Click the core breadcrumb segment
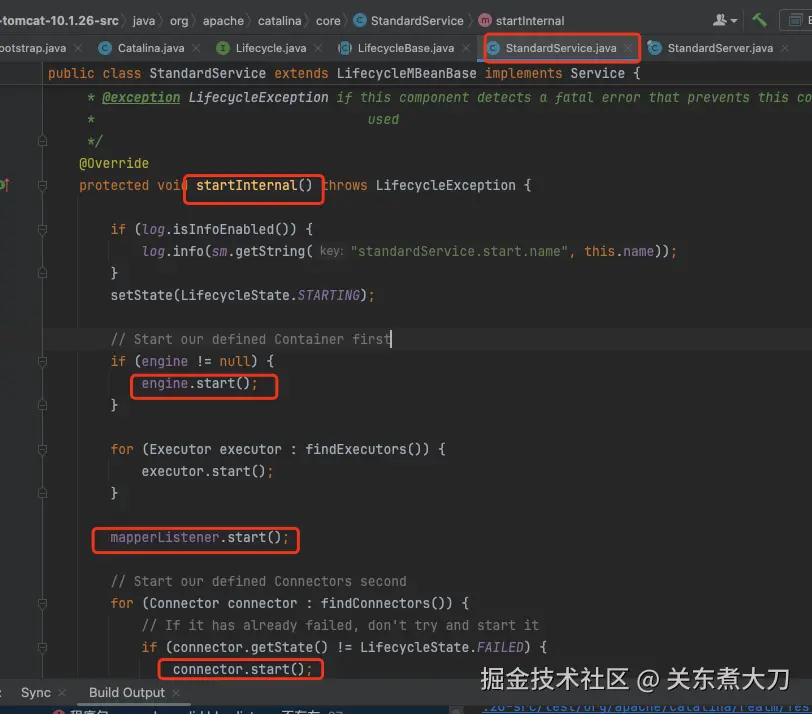Viewport: 812px width, 714px height. coord(328,21)
